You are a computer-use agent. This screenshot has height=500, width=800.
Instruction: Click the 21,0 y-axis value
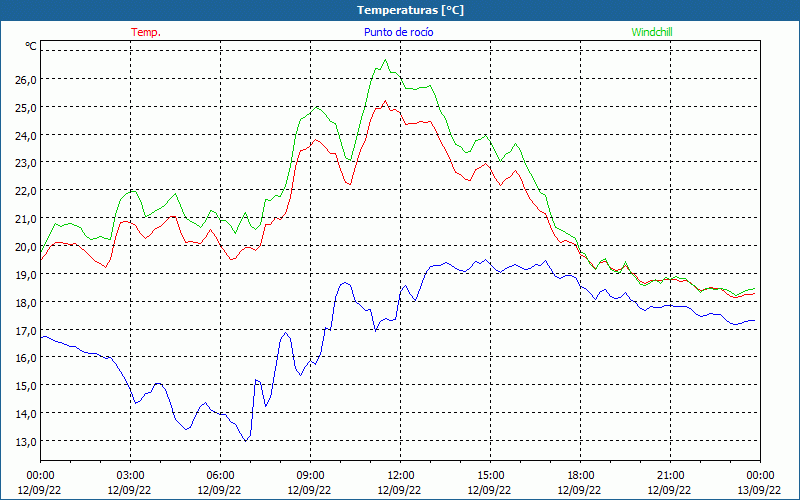pos(27,219)
